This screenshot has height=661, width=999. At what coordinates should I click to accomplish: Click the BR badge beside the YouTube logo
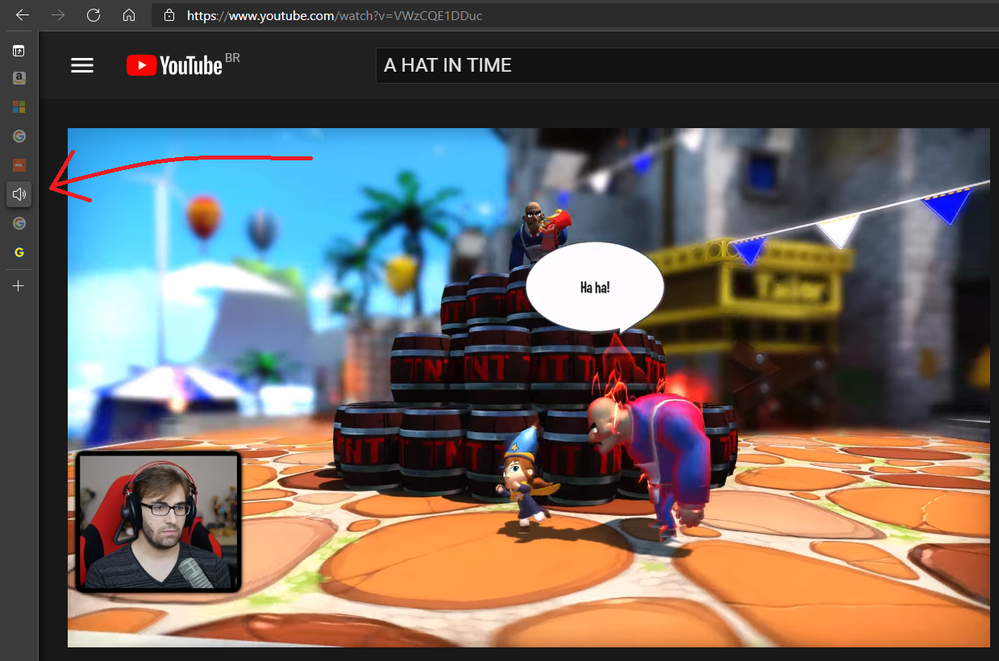[x=233, y=57]
